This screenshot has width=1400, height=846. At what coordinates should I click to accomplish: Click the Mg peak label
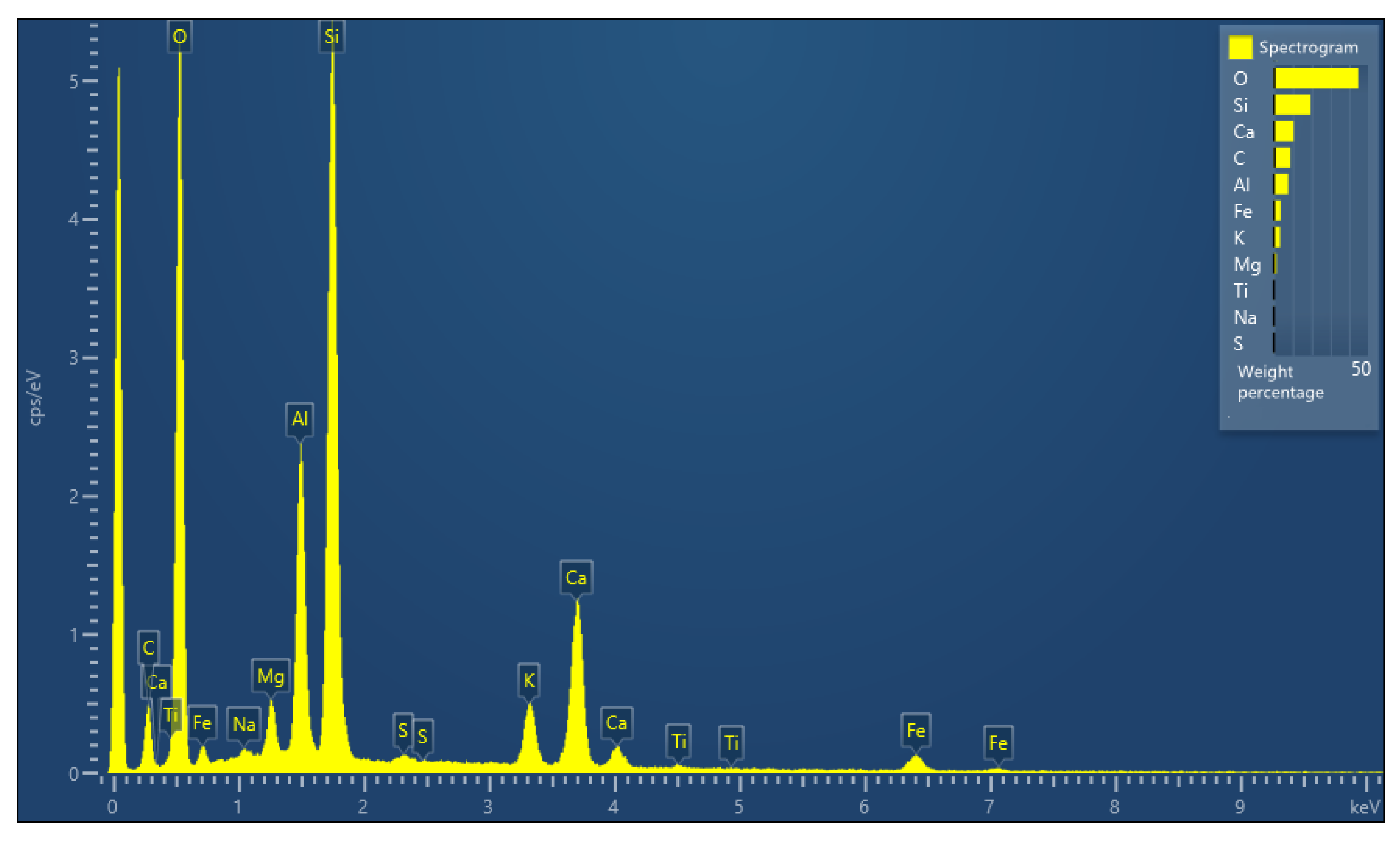point(272,676)
